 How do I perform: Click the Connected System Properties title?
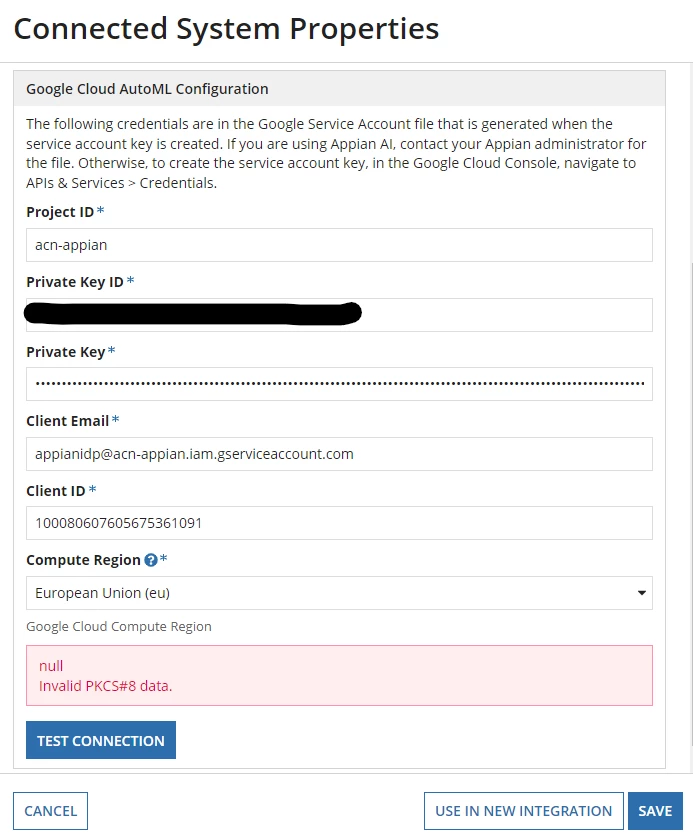pyautogui.click(x=226, y=29)
